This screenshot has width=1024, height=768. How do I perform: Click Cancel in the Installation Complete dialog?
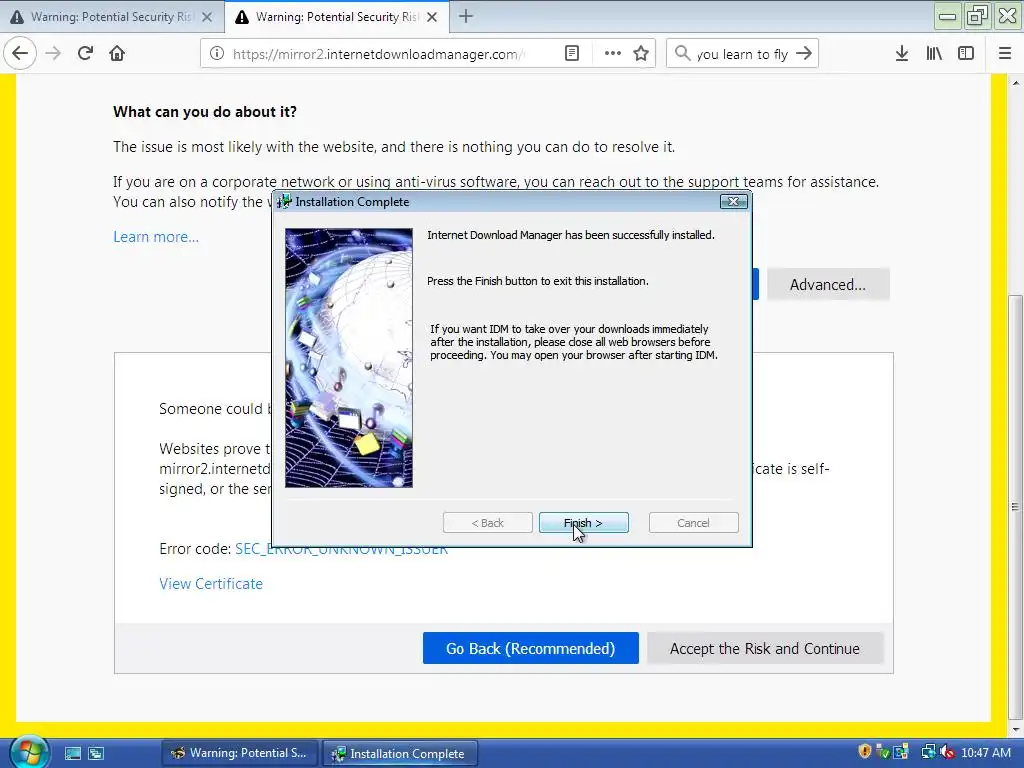coord(693,522)
